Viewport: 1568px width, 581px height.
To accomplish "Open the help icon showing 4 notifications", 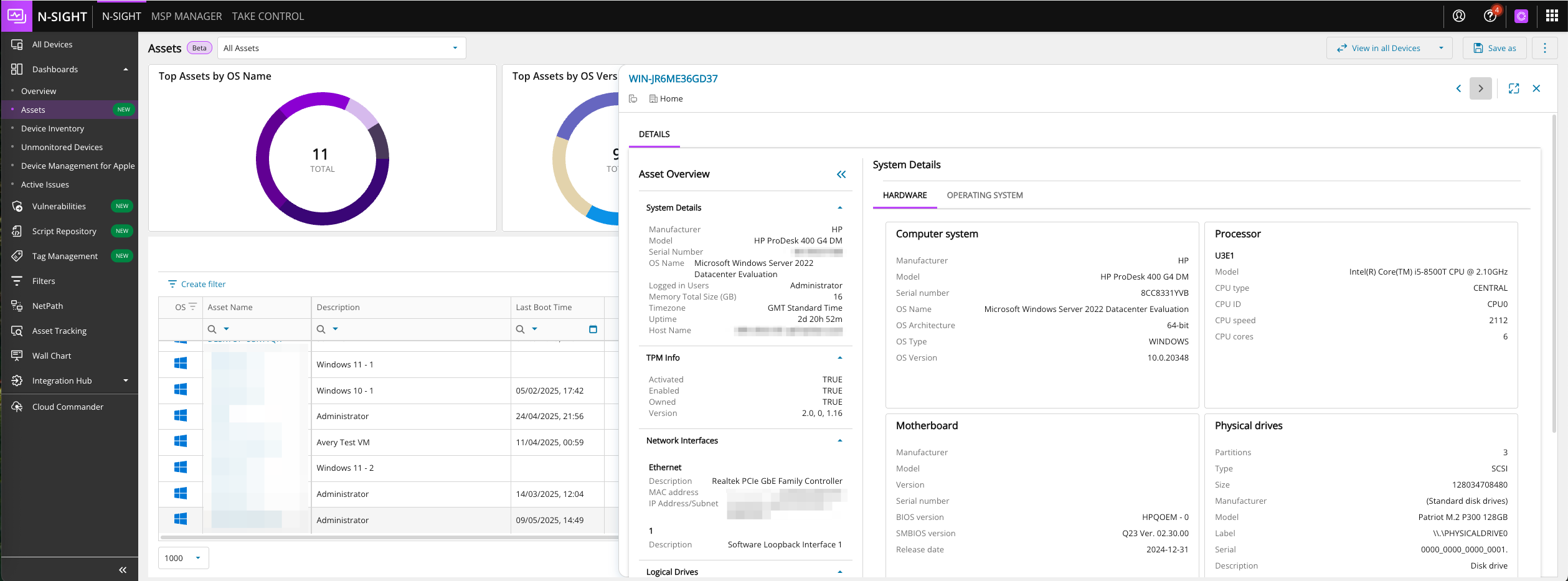I will pyautogui.click(x=1490, y=16).
